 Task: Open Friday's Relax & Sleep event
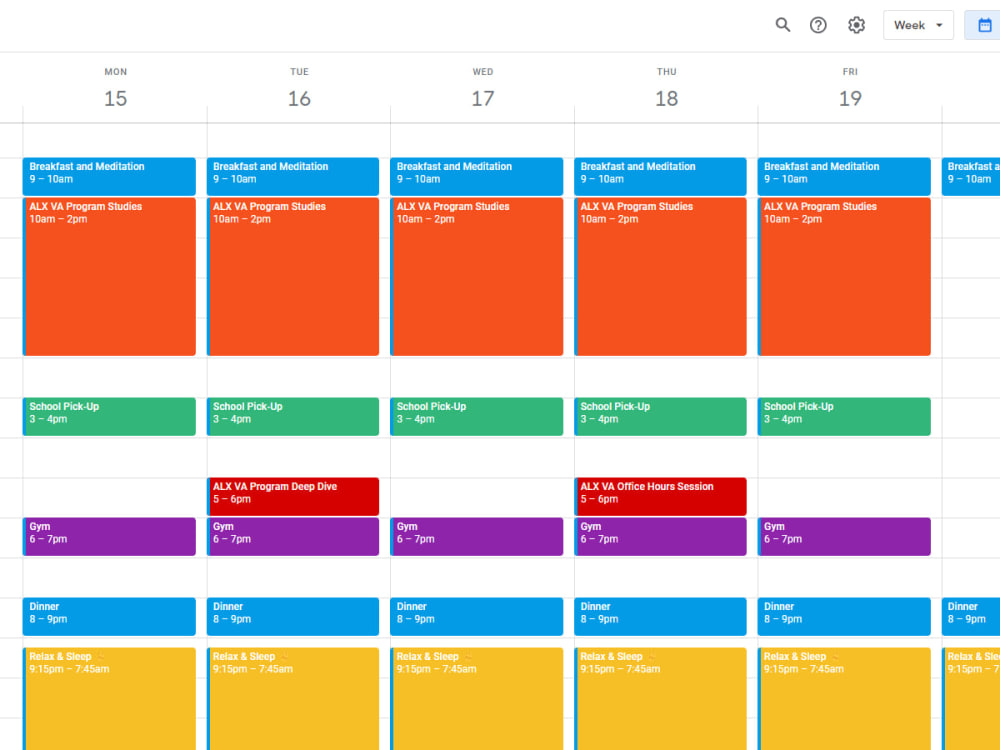844,699
